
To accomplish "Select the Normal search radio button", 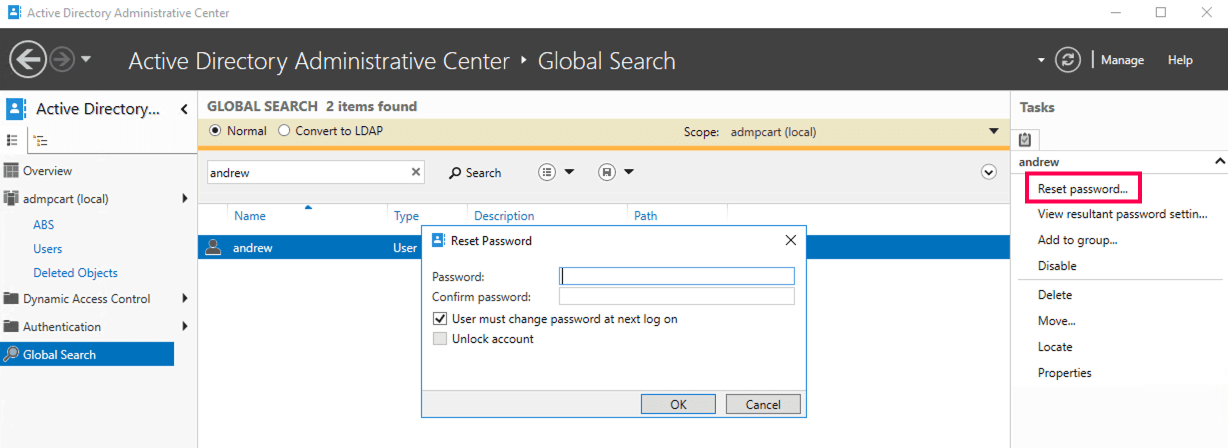I will (x=215, y=131).
